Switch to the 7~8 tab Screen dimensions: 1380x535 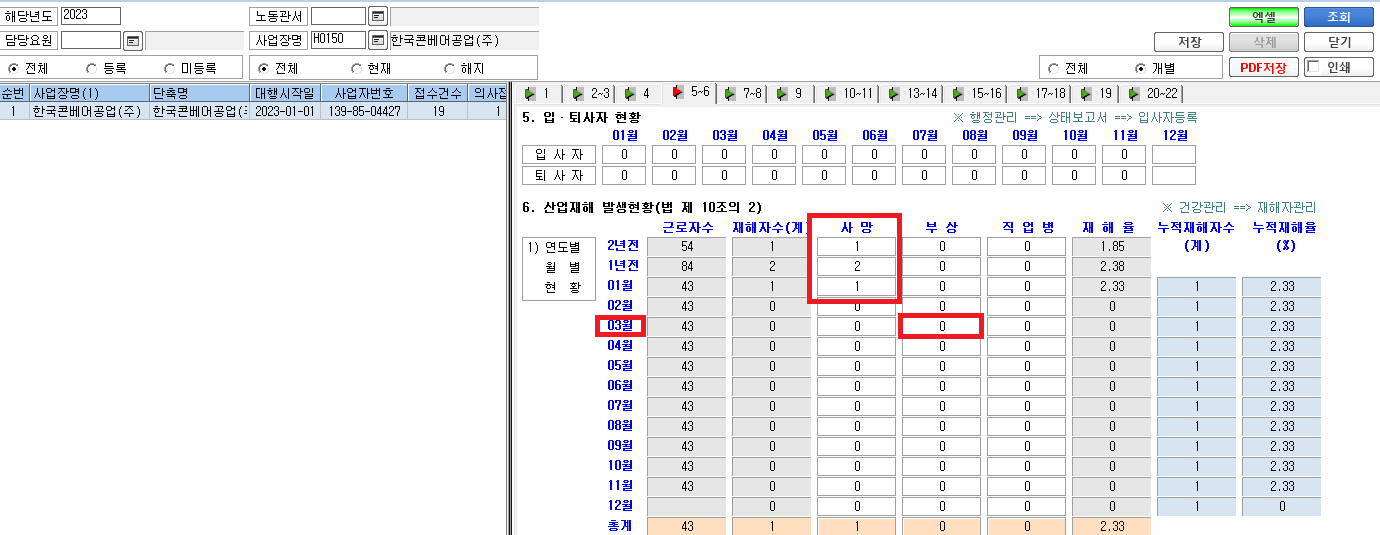tap(744, 93)
